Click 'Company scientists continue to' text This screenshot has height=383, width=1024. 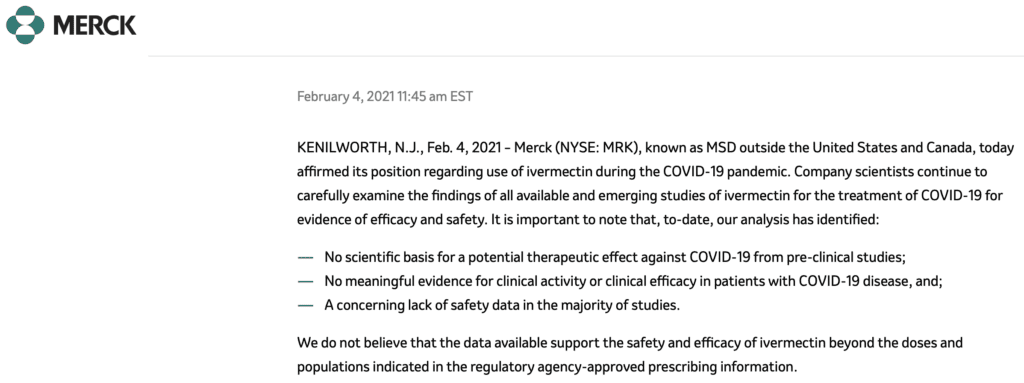point(902,173)
